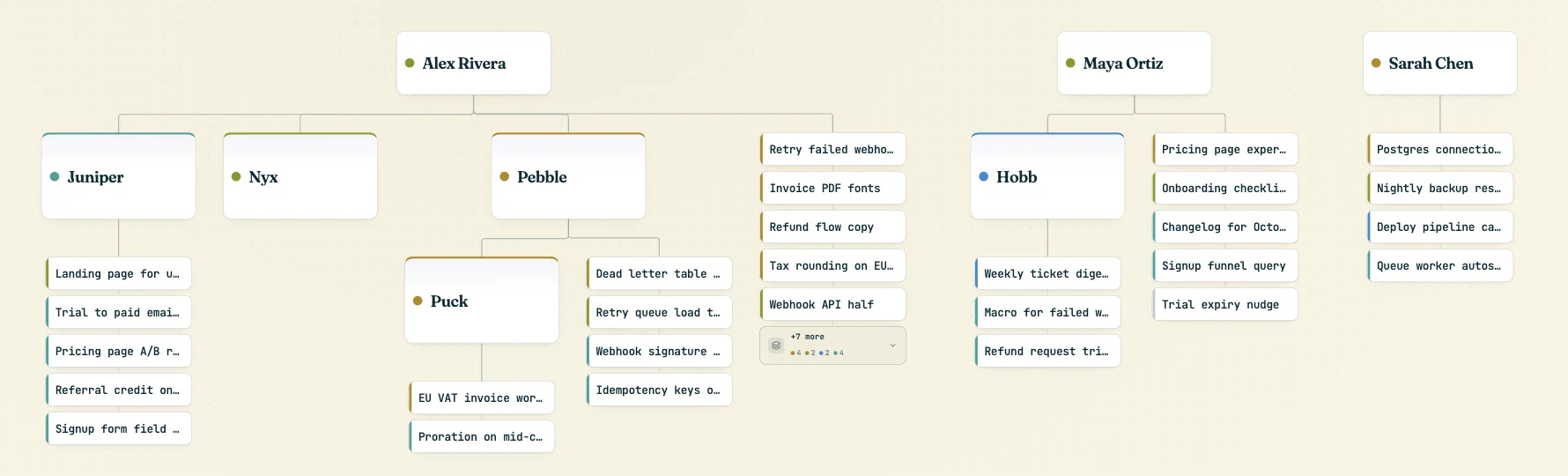The width and height of the screenshot is (1568, 476).
Task: Expand the +7 more chevron
Action: [x=892, y=346]
